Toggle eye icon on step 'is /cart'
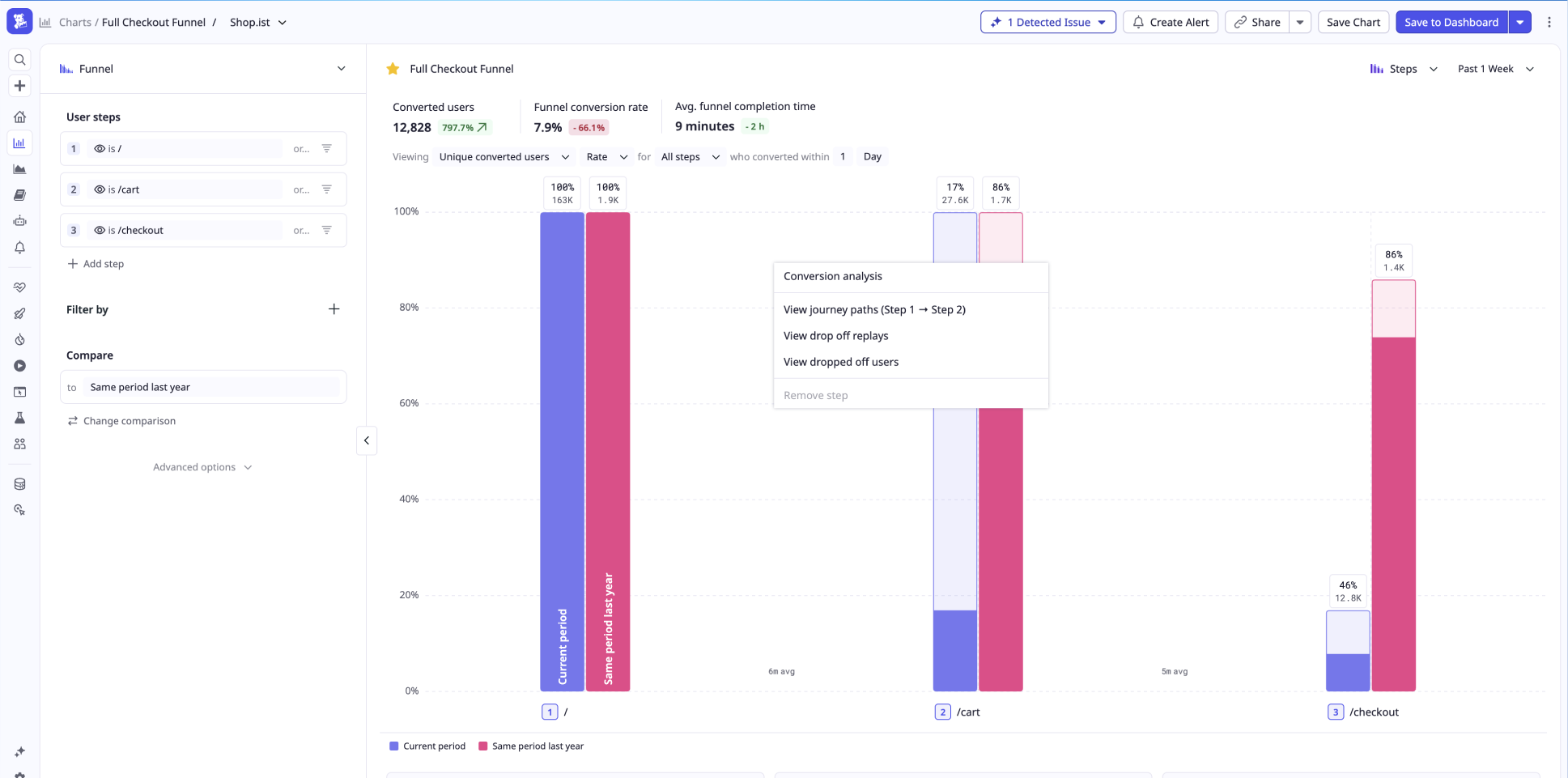Image resolution: width=1568 pixels, height=778 pixels. 100,189
